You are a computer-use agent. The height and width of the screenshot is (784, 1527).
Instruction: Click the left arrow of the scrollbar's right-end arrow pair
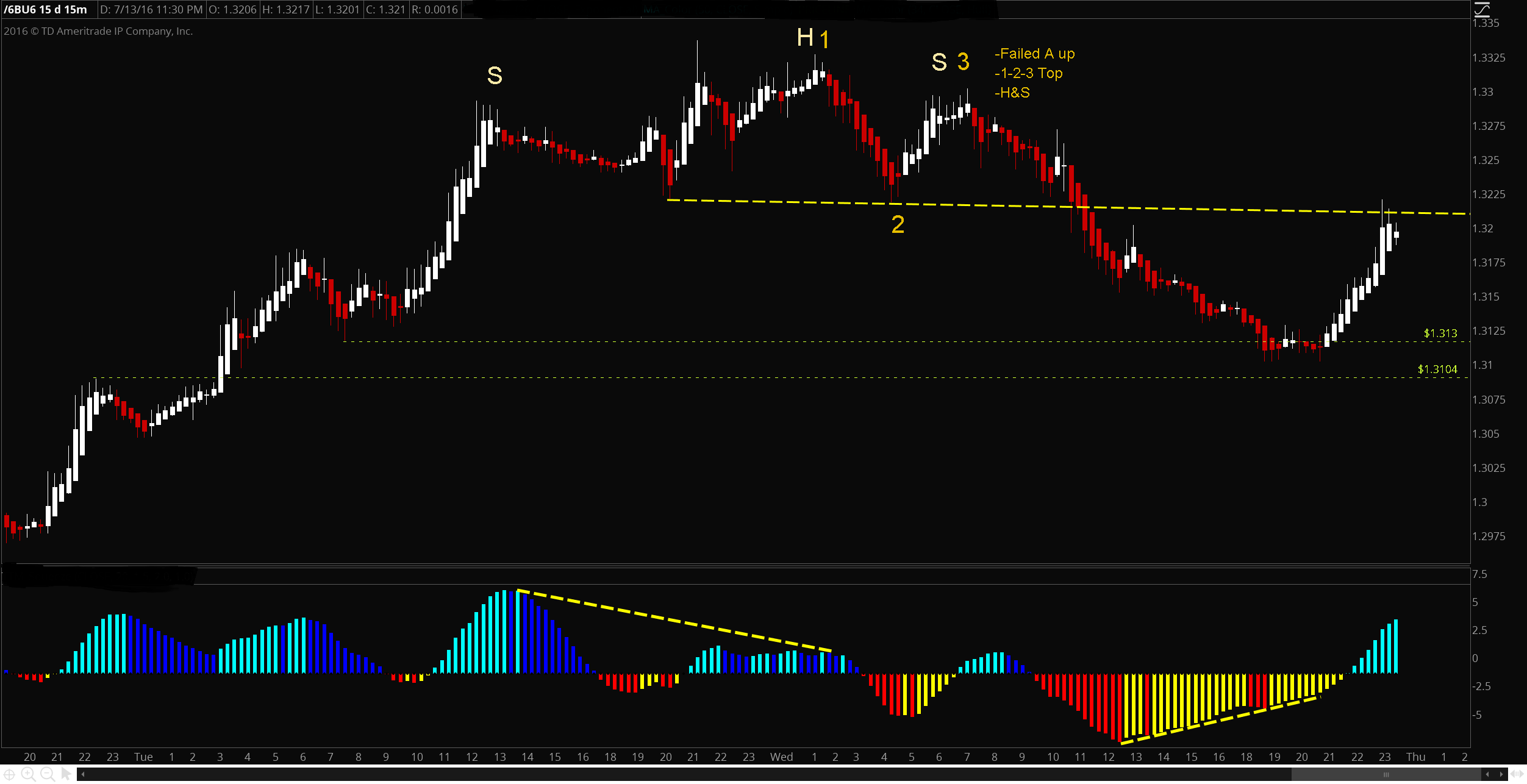pos(1487,774)
